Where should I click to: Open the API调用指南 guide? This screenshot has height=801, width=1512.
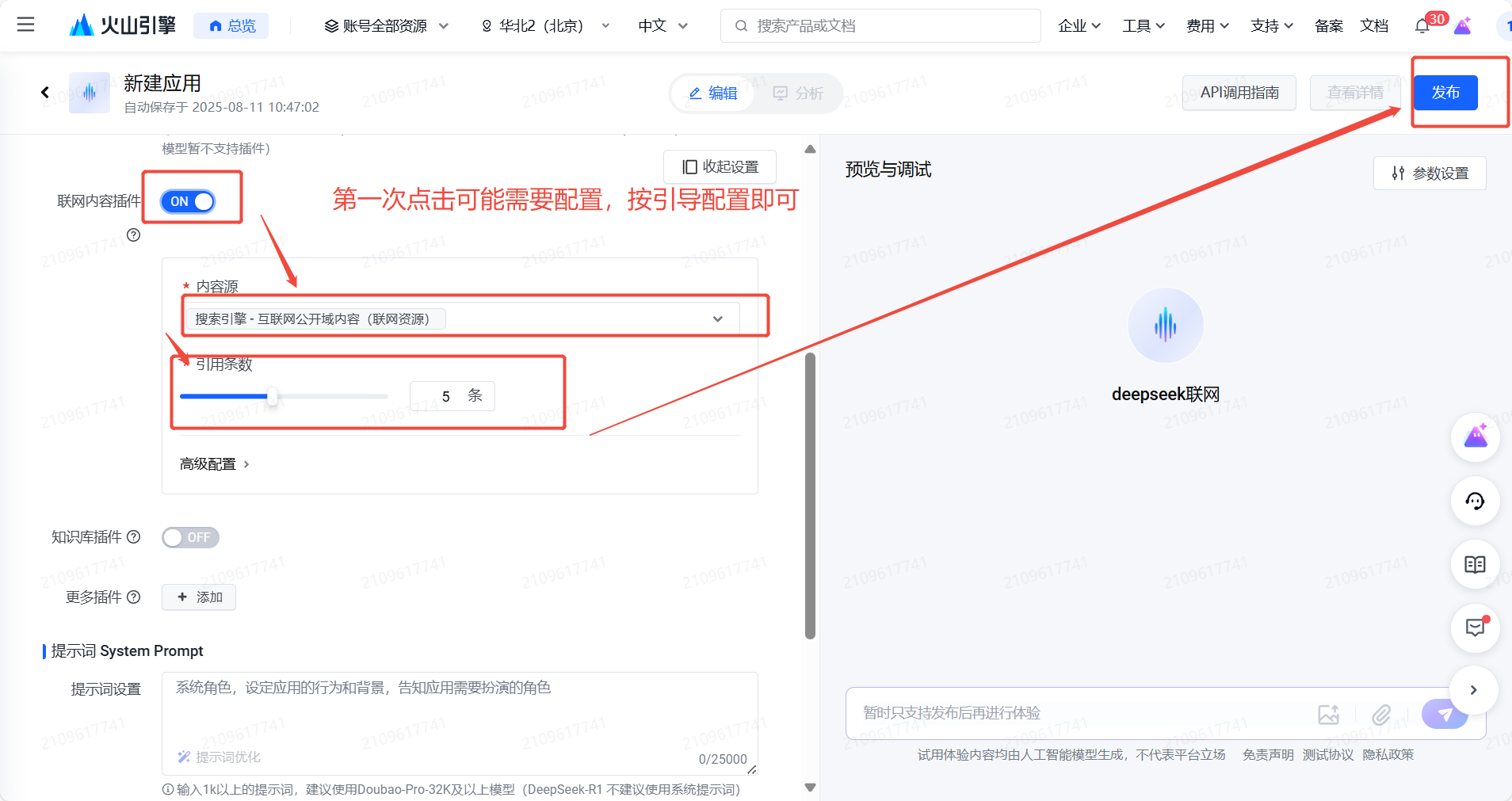1239,93
